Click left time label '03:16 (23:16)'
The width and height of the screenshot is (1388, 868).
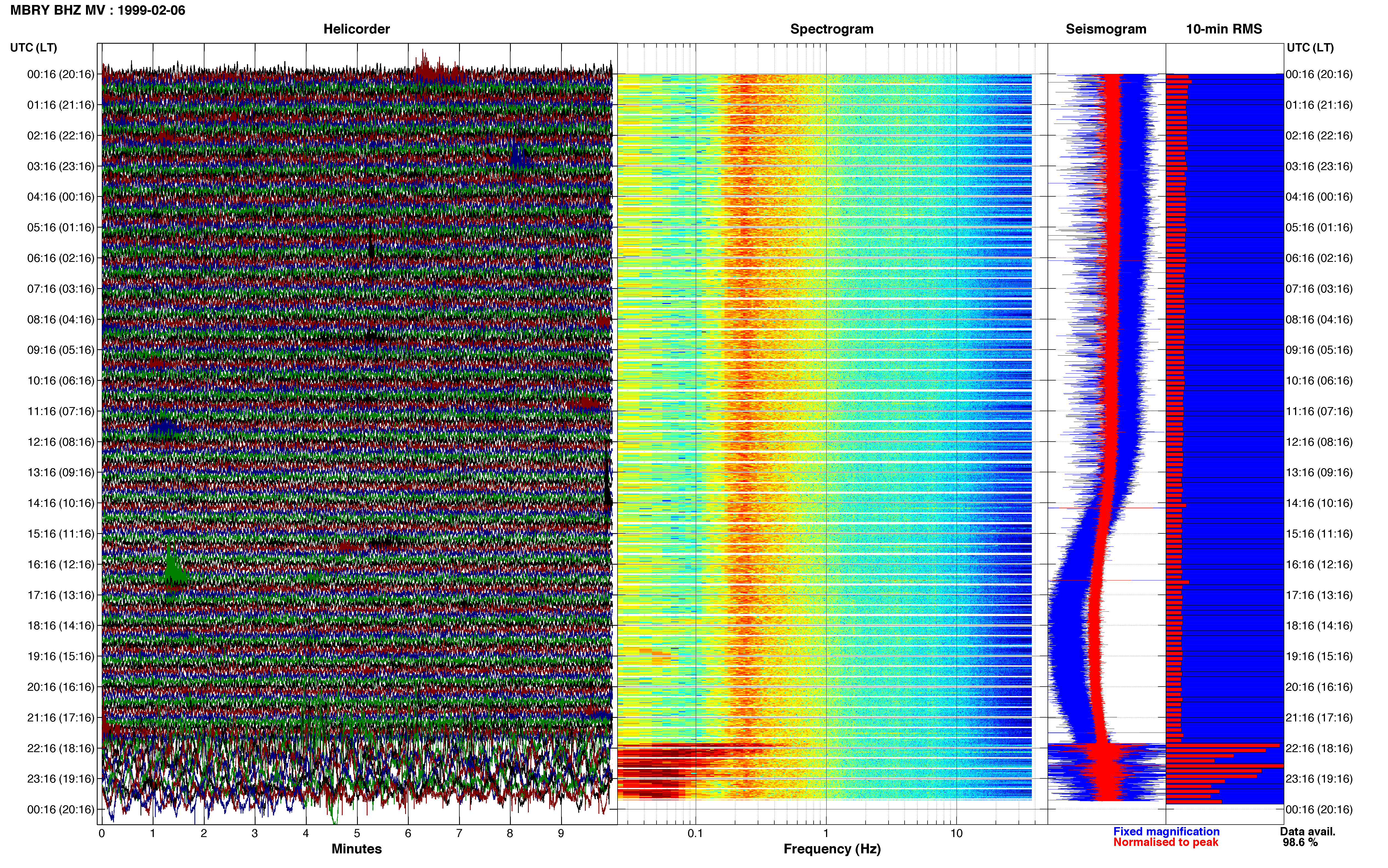(x=61, y=166)
